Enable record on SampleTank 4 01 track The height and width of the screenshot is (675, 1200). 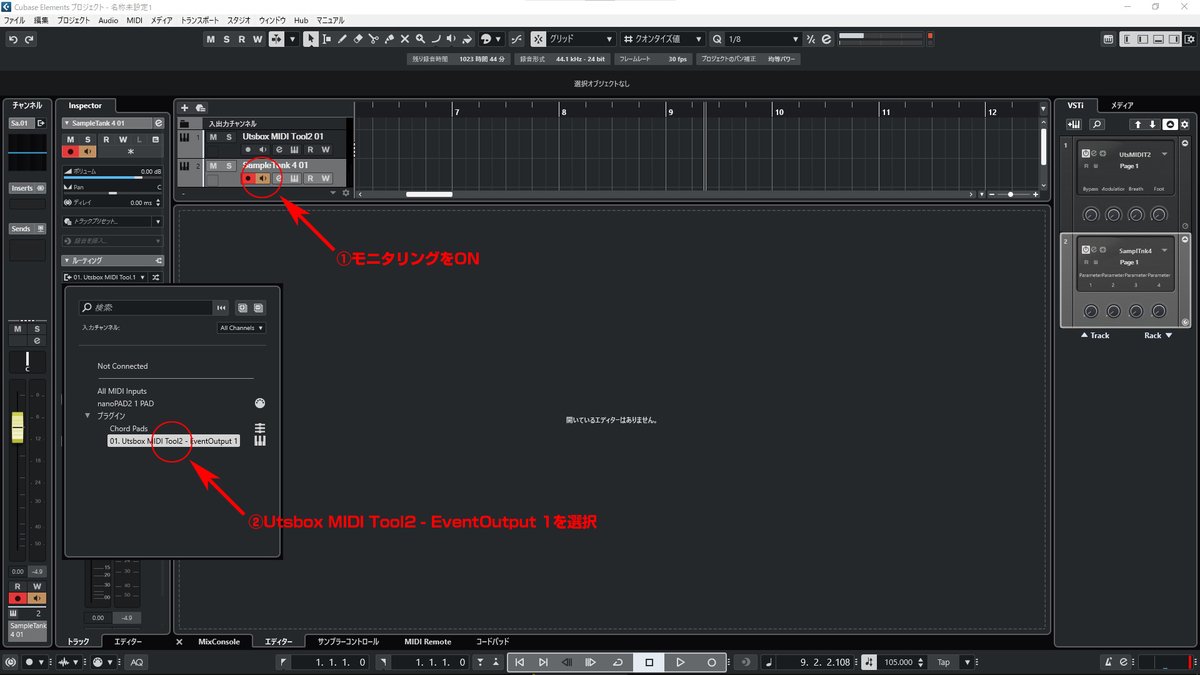247,178
